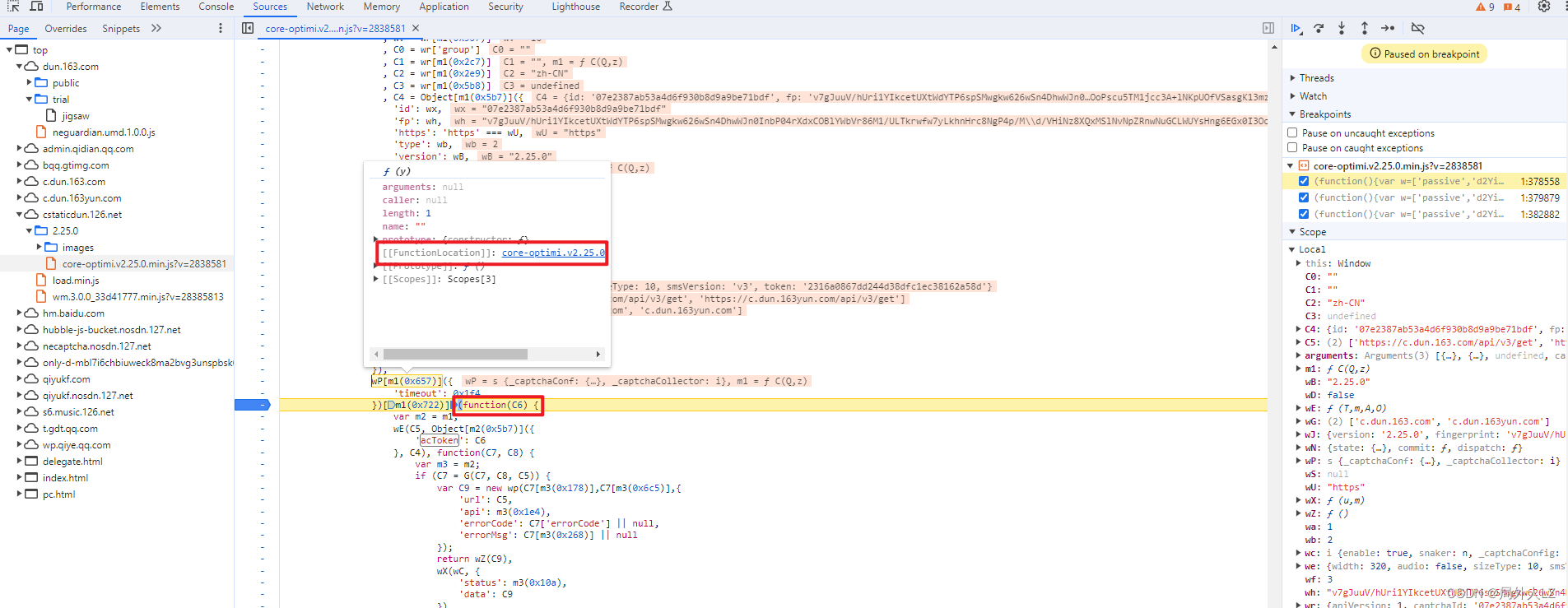Viewport: 1568px width, 608px height.
Task: Deactivate breakpoints icon
Action: (1417, 28)
